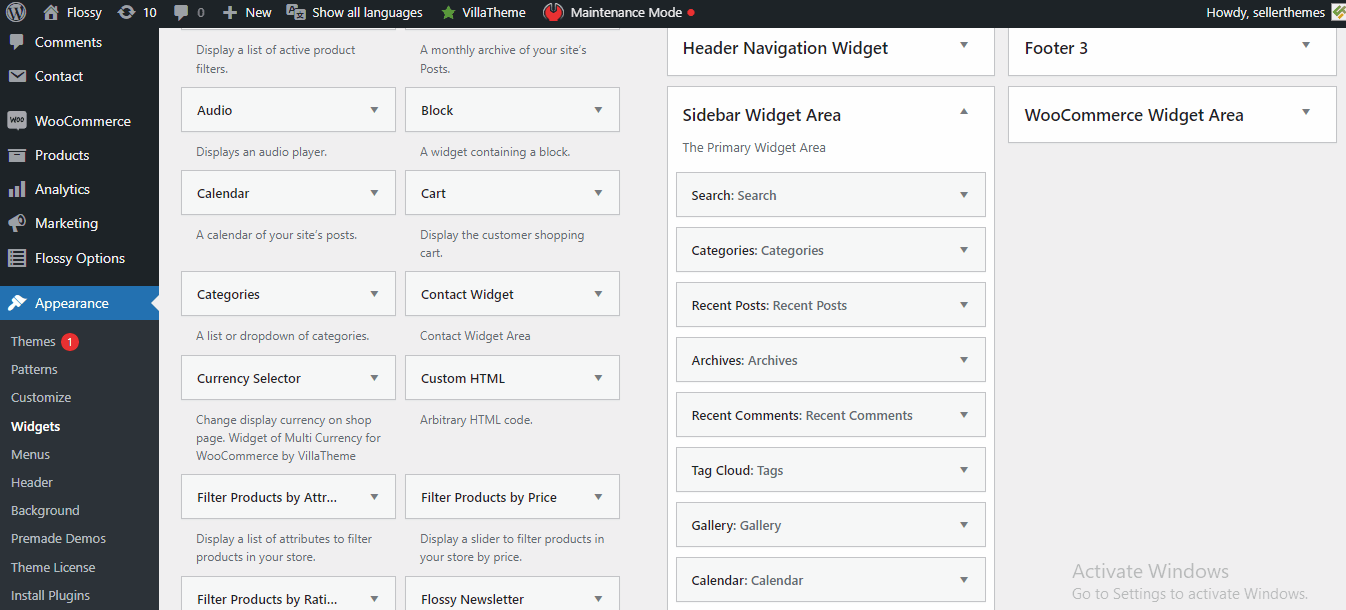Expand the Header Navigation Widget area

964,45
